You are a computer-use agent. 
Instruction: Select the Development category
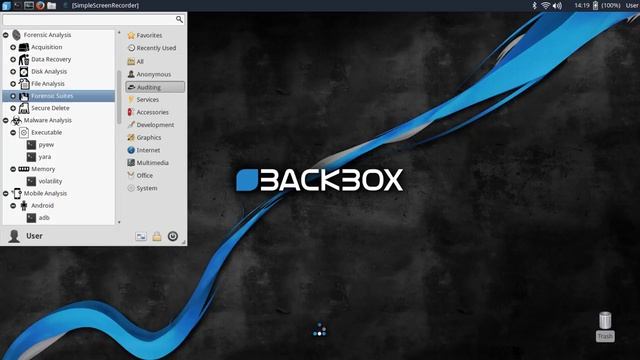[x=155, y=125]
